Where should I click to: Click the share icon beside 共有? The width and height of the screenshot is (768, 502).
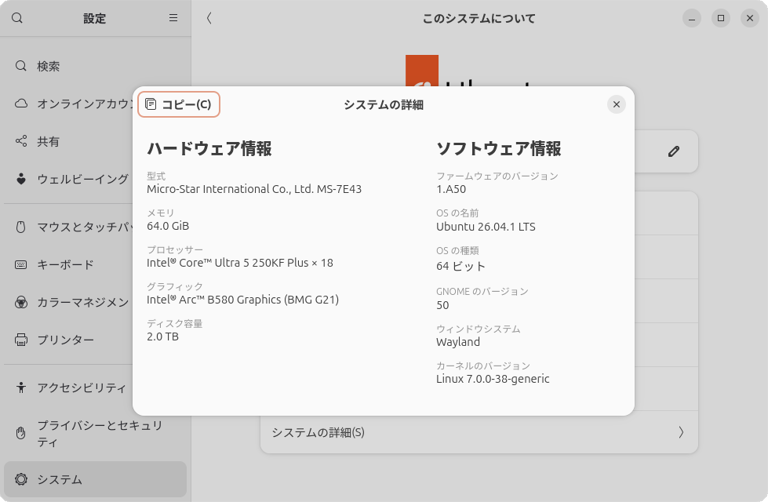click(21, 142)
